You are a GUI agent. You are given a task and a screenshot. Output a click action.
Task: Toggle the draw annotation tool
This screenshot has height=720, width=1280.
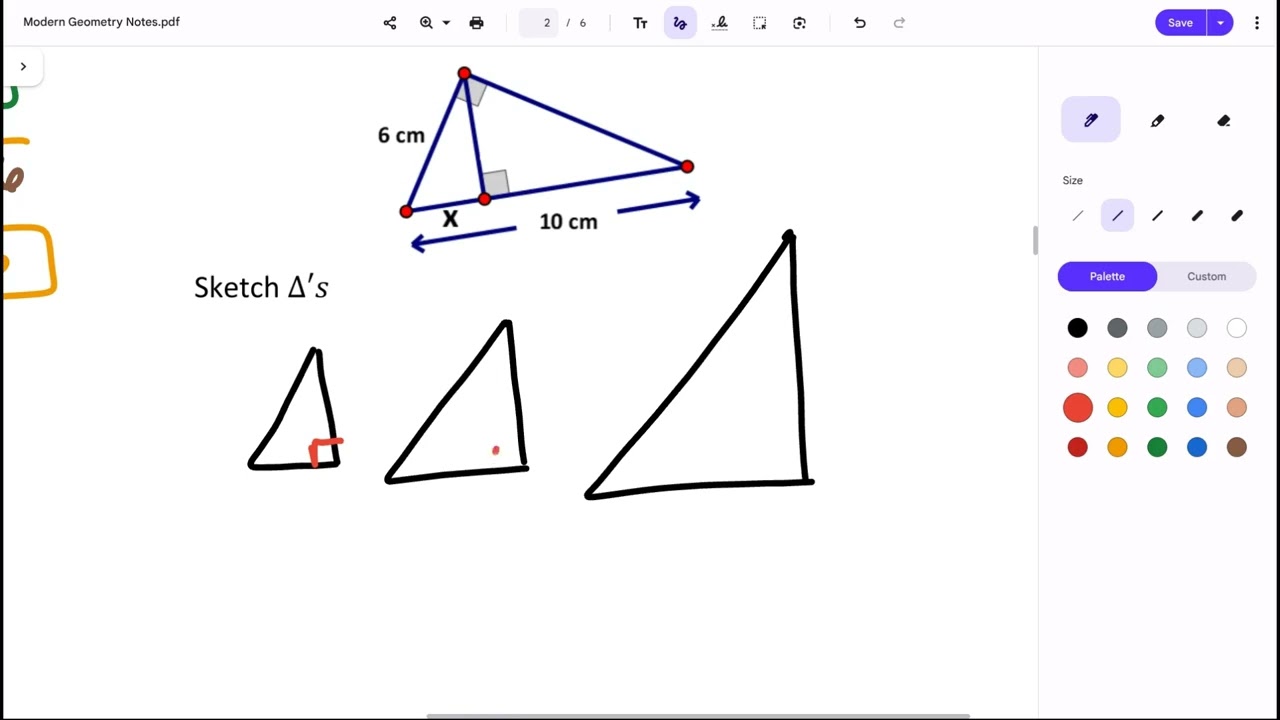(x=680, y=23)
